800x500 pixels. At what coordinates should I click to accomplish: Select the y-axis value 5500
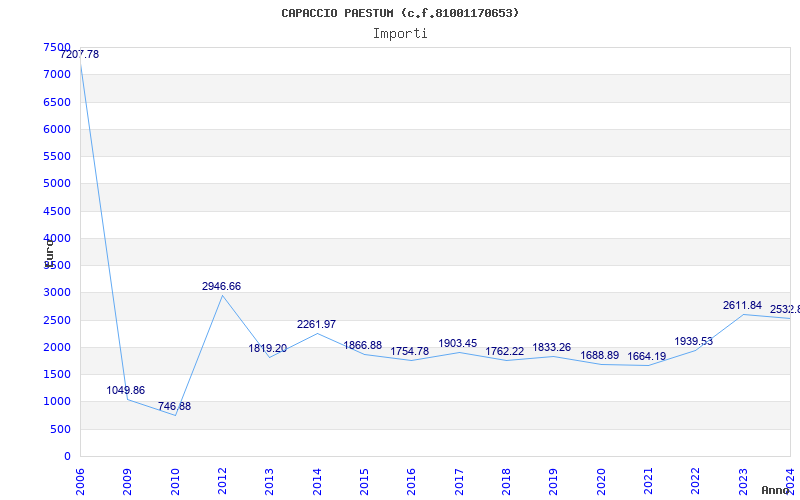click(x=57, y=156)
